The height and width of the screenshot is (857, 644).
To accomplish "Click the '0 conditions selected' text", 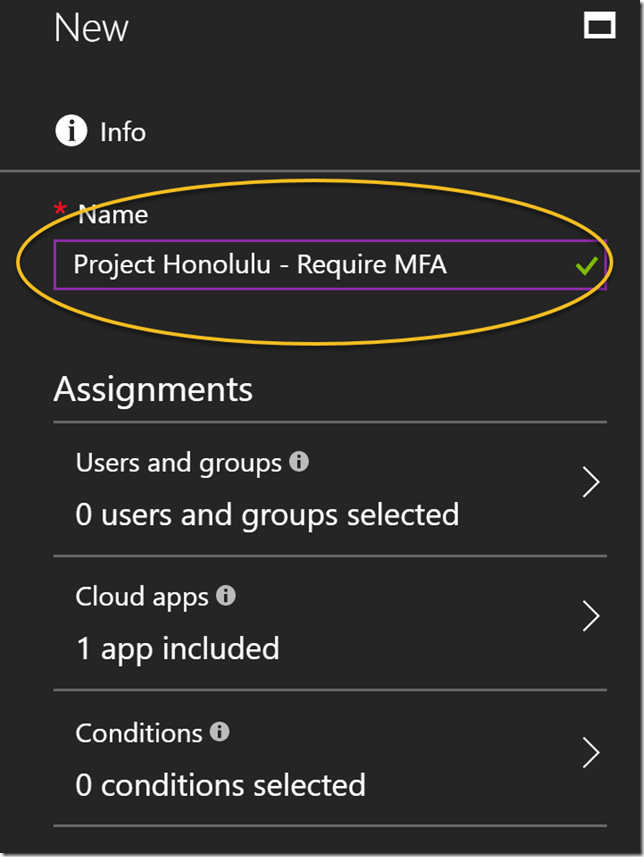I will pyautogui.click(x=220, y=785).
